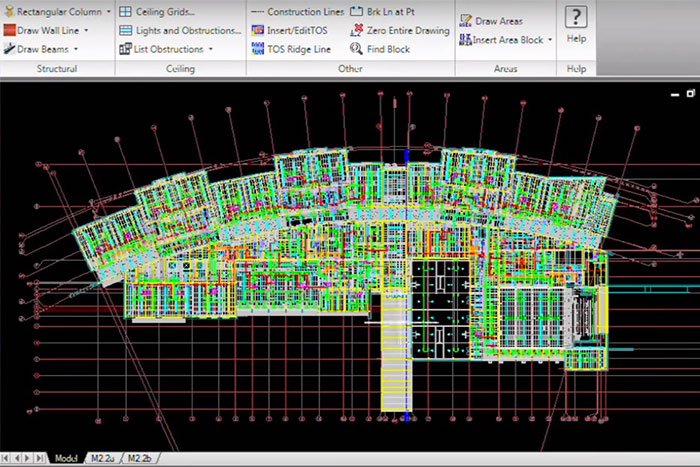
Task: Click the TOS Ridge Line label
Action: coord(299,49)
